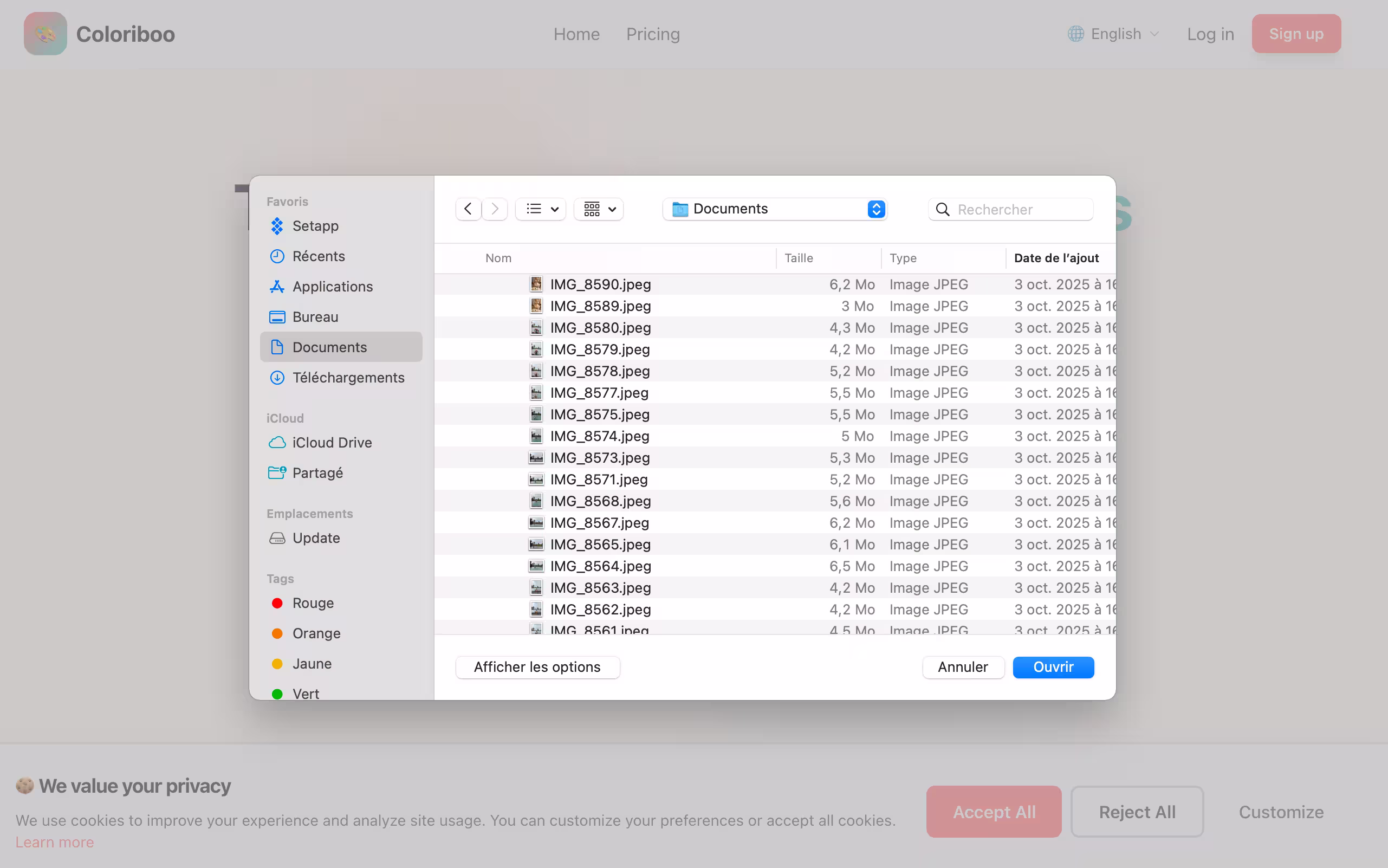Click the forward navigation arrow
The height and width of the screenshot is (868, 1388).
tap(495, 209)
